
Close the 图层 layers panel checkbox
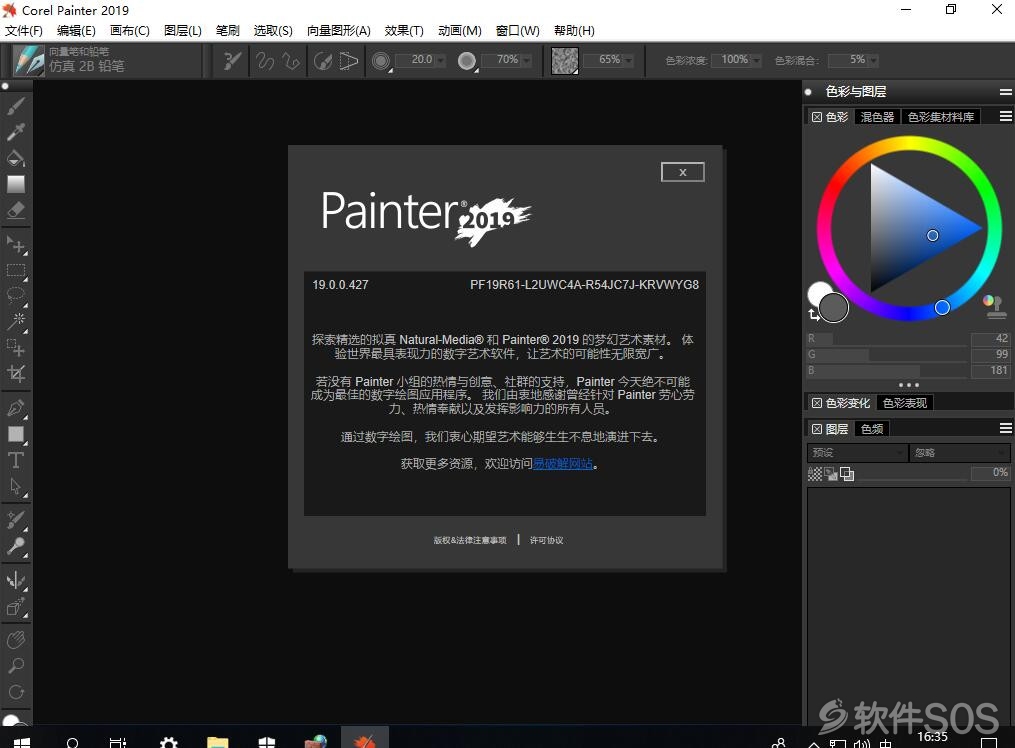(817, 429)
